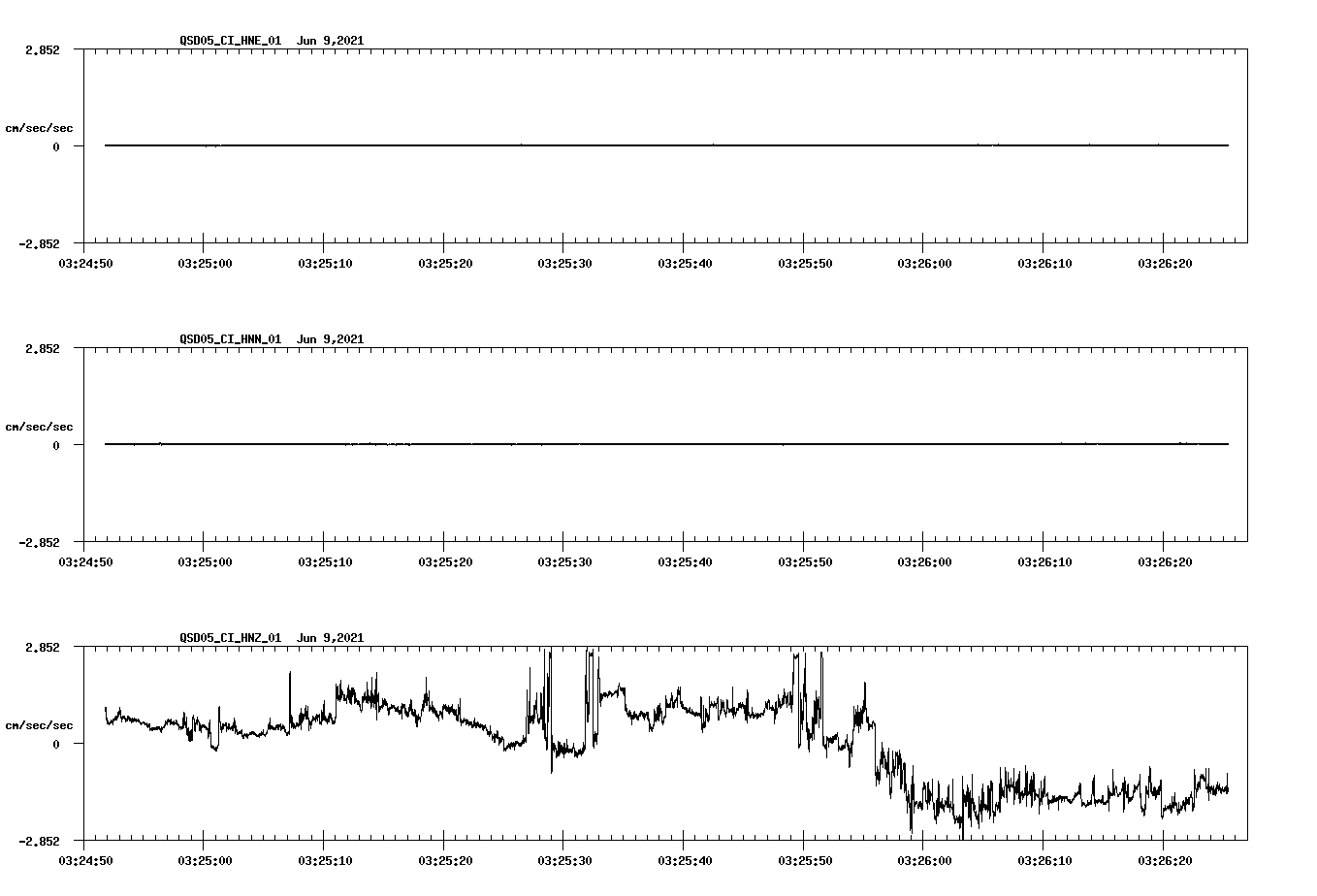Click the 03:25:20 label on HNN axis

[443, 561]
